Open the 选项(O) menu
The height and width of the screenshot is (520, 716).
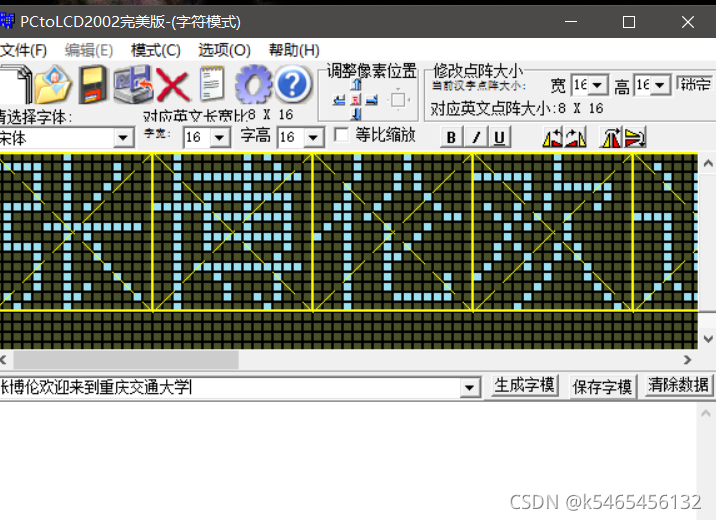[224, 50]
